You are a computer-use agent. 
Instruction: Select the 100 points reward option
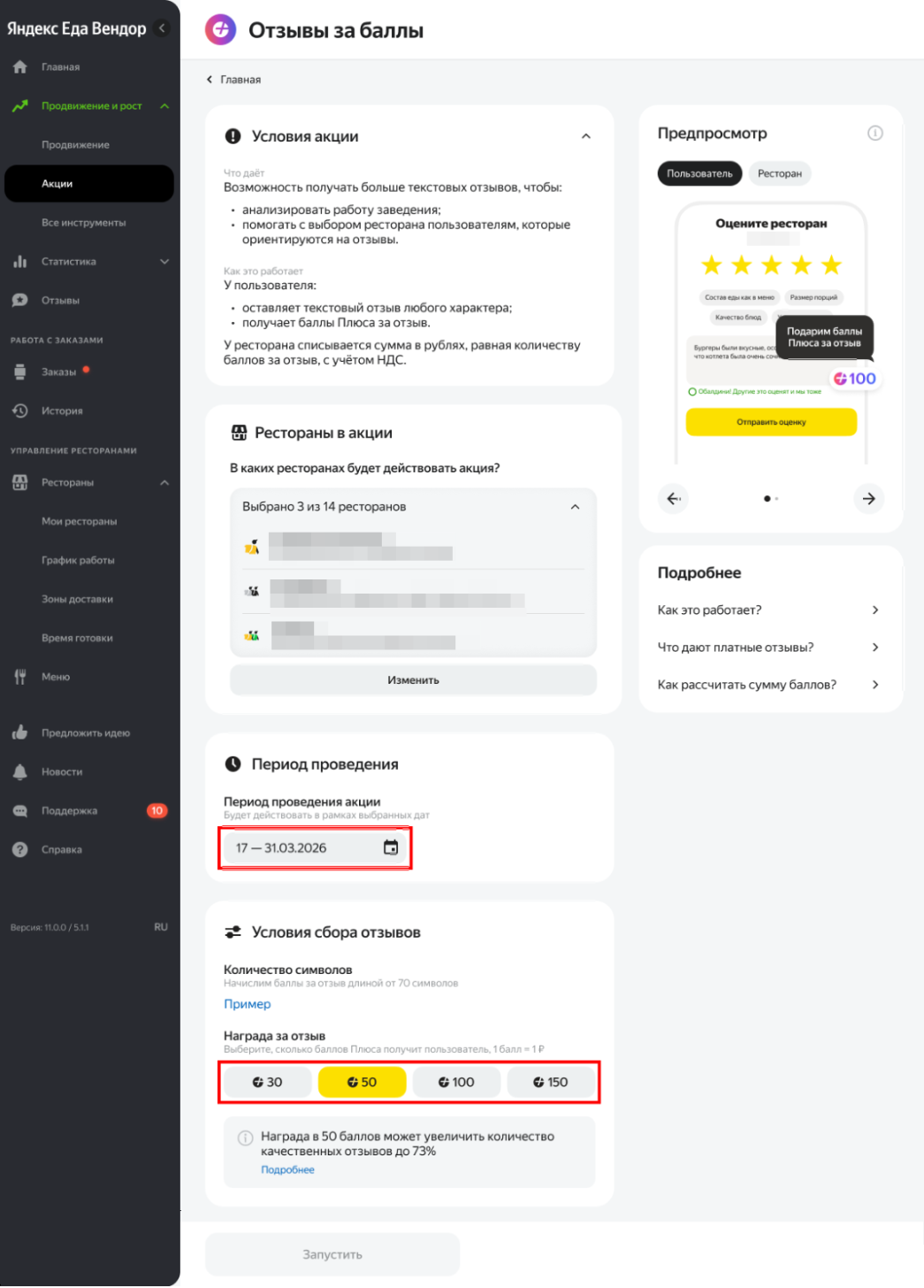pyautogui.click(x=457, y=1083)
